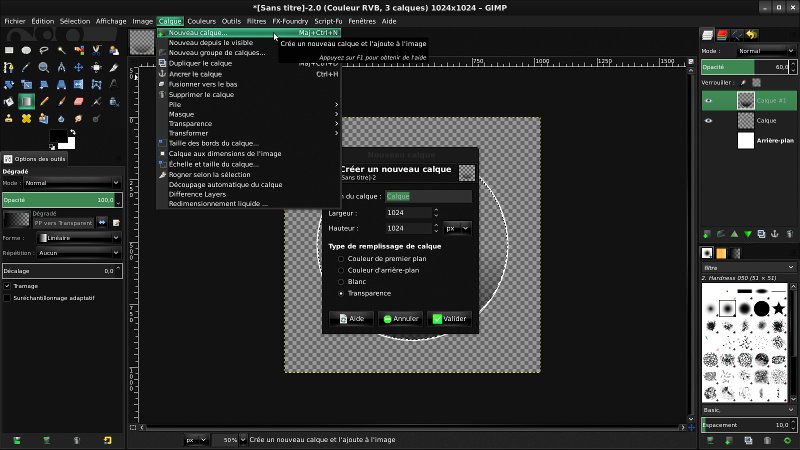Select the Rectangle Select tool
This screenshot has height=450, width=800.
tap(9, 50)
